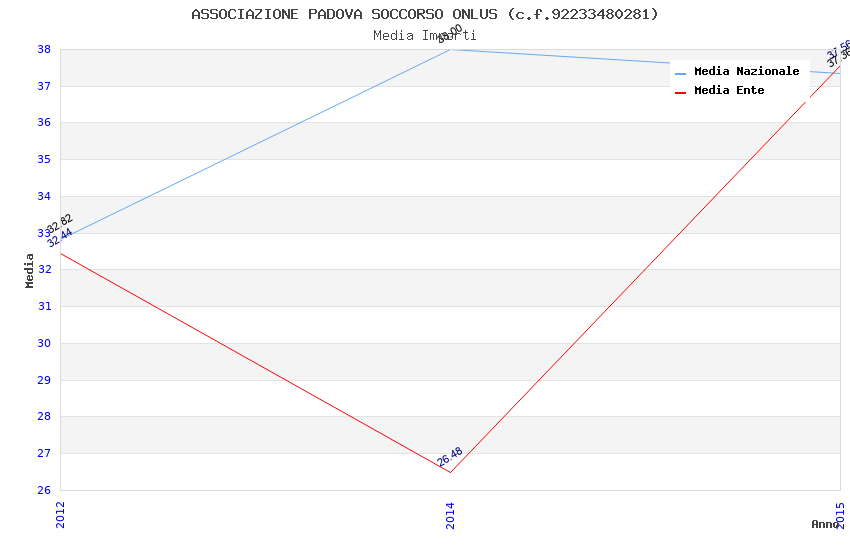Click the Media y-axis title
The height and width of the screenshot is (550, 850).
(x=29, y=270)
